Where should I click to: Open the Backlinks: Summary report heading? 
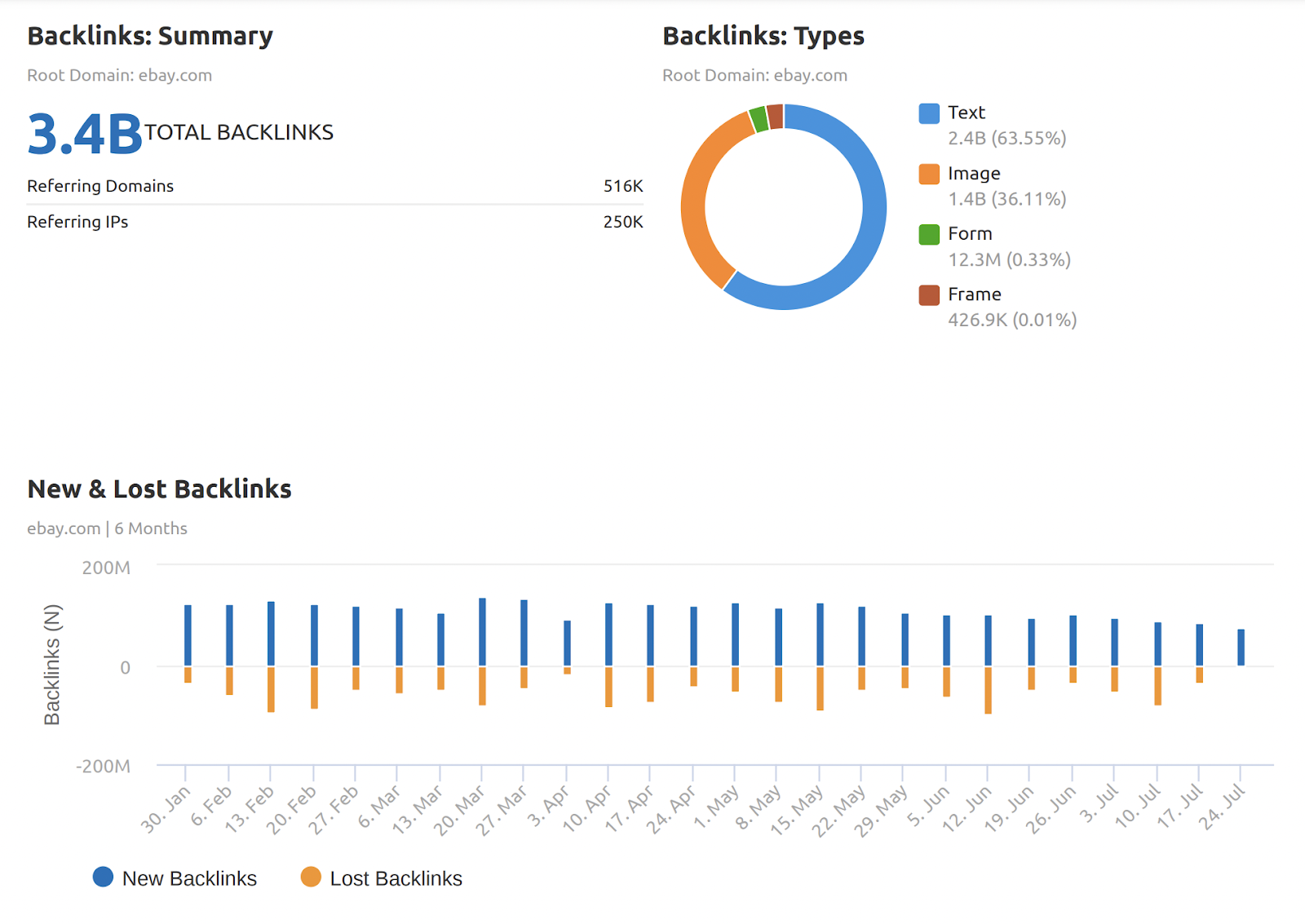[150, 36]
